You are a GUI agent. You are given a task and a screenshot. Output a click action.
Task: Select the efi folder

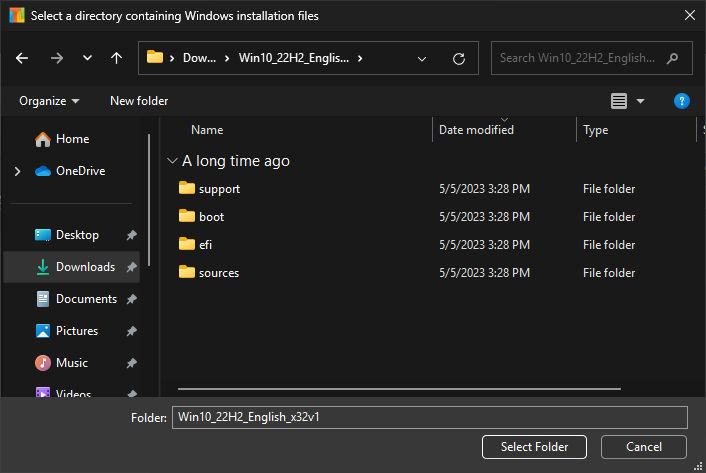[205, 245]
